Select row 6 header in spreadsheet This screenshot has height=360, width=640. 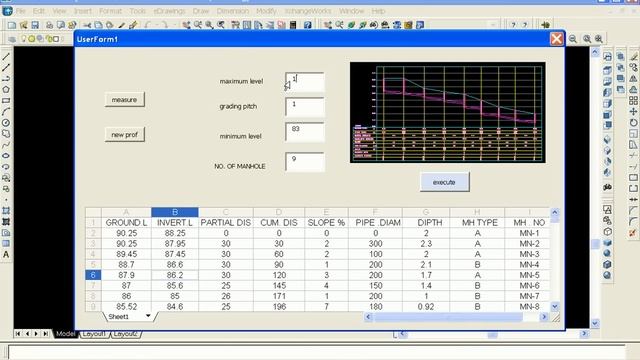[x=93, y=275]
